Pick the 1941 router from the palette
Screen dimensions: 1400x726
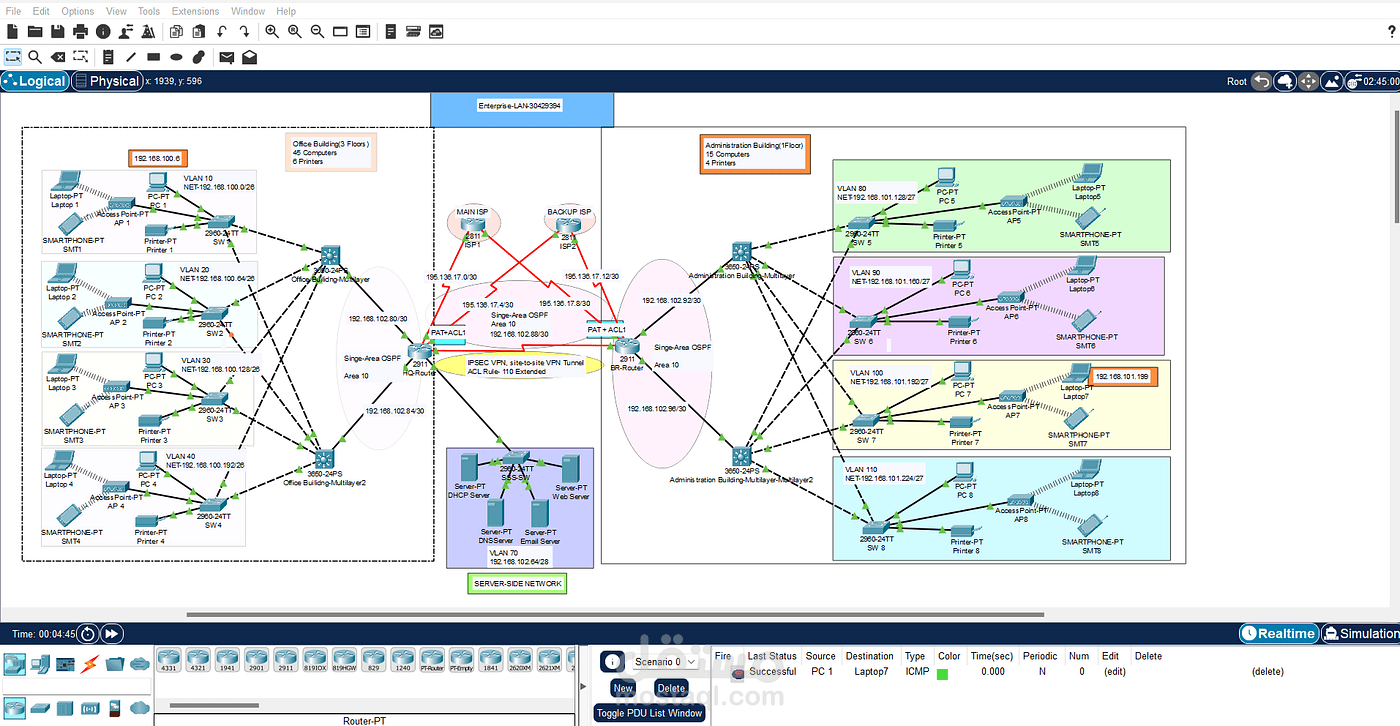click(x=227, y=659)
